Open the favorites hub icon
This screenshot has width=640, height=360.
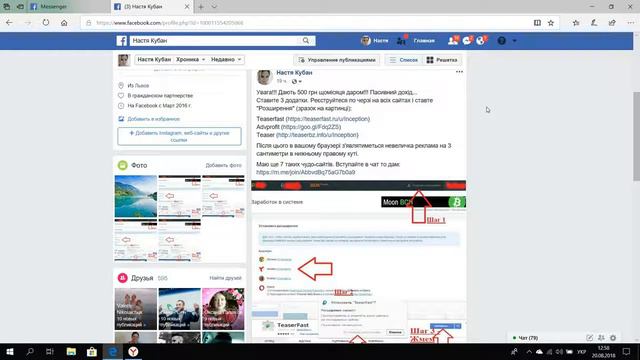tap(576, 23)
